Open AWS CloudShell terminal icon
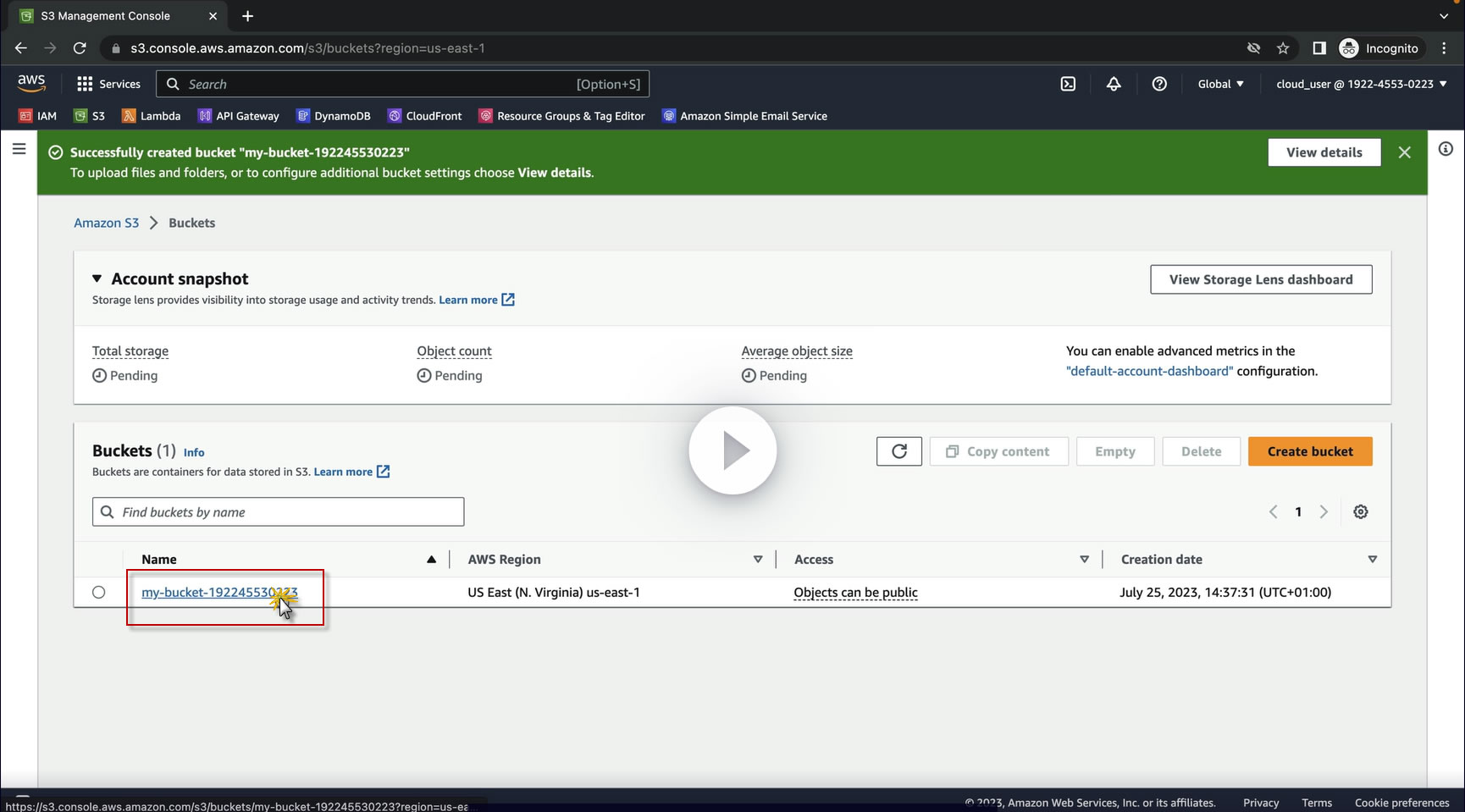1465x812 pixels. coord(1068,84)
